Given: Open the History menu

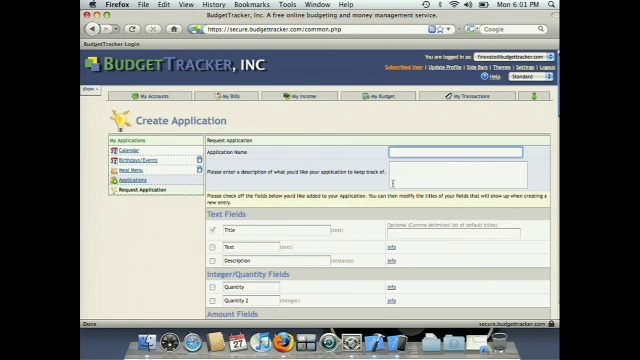Looking at the screenshot, I should 214,4.
